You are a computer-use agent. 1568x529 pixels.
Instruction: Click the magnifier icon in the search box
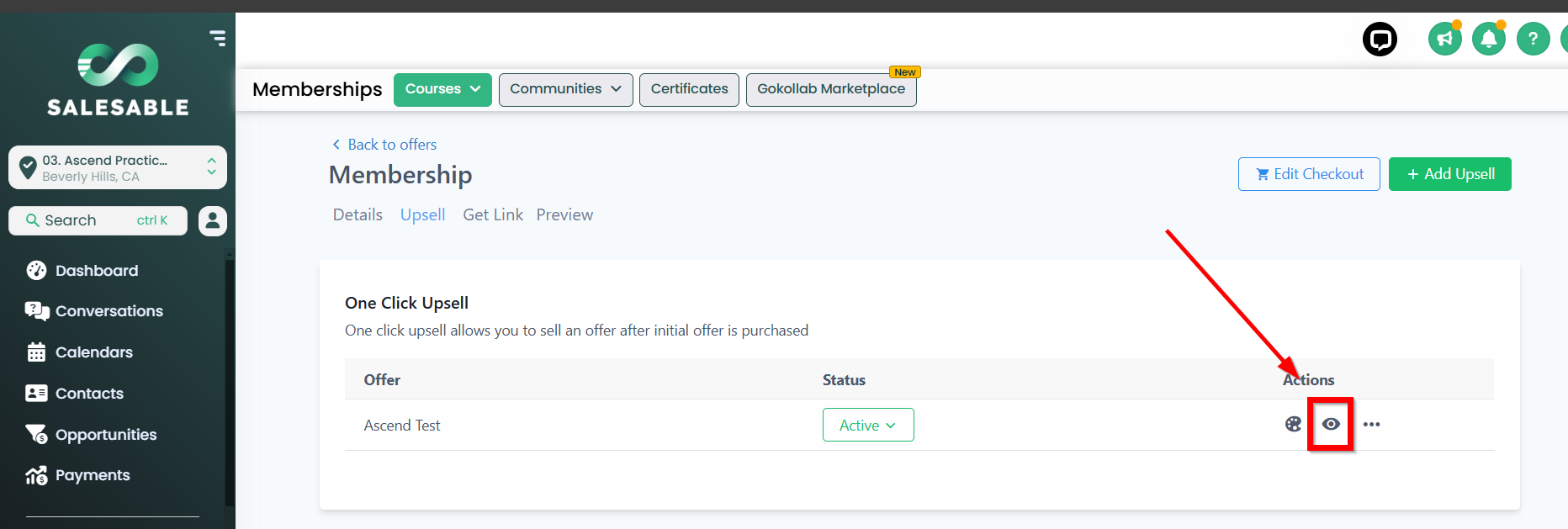33,220
